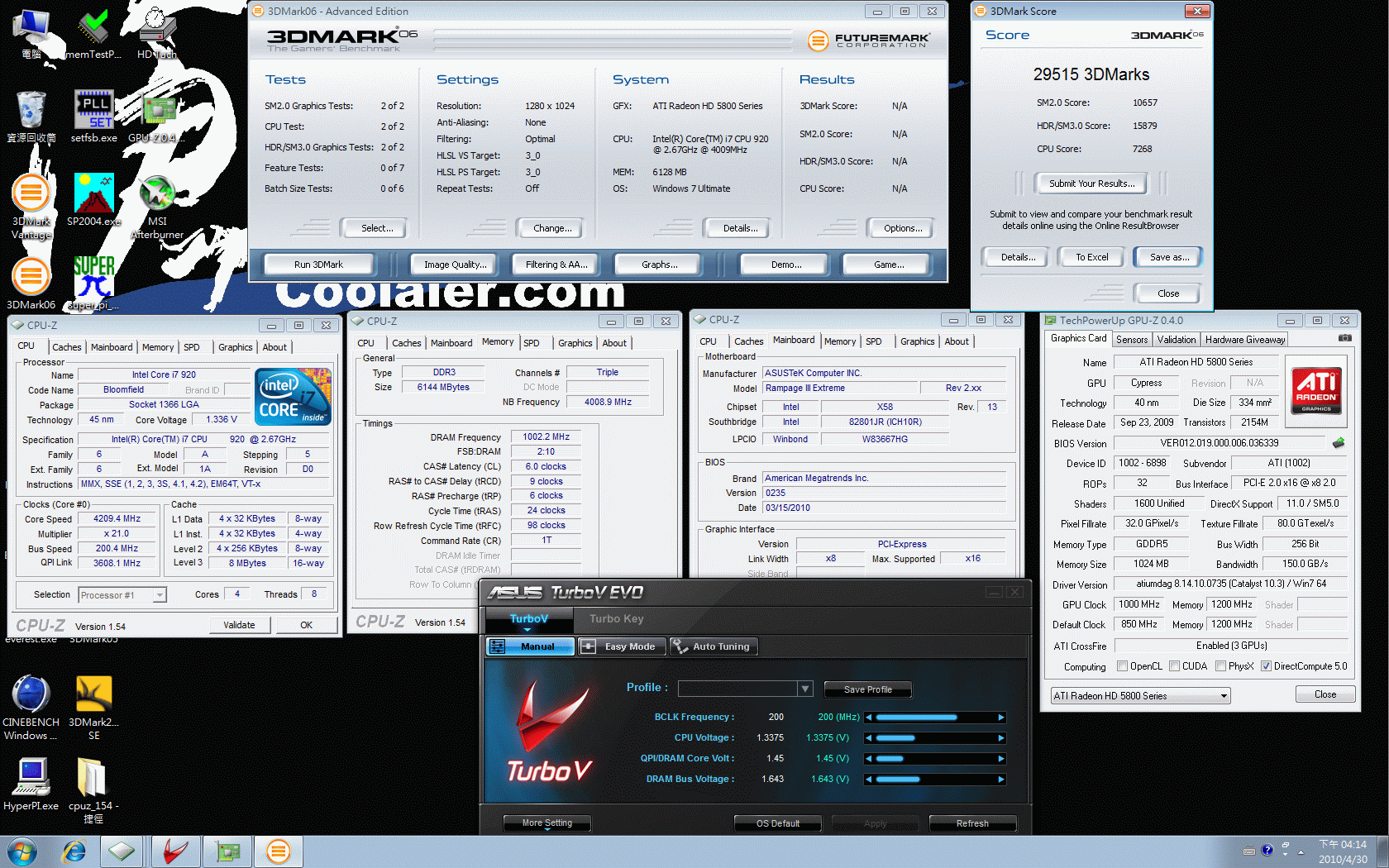Enable OpenCL checkbox in GPU-Z

pyautogui.click(x=1122, y=666)
